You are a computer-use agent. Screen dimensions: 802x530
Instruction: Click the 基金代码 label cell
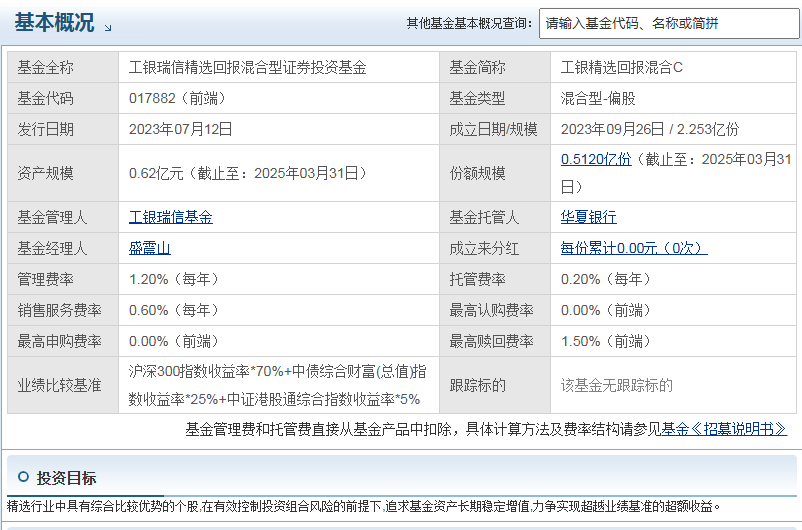[x=63, y=98]
